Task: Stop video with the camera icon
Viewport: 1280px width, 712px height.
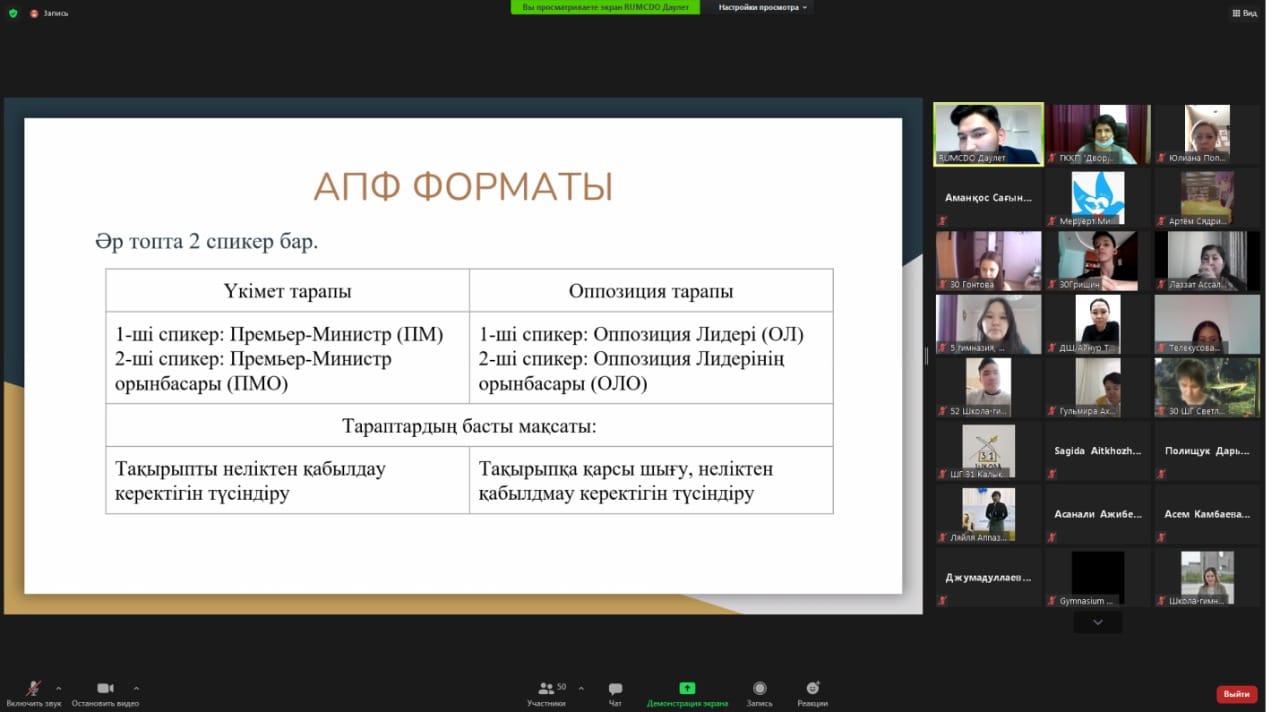Action: (x=105, y=689)
